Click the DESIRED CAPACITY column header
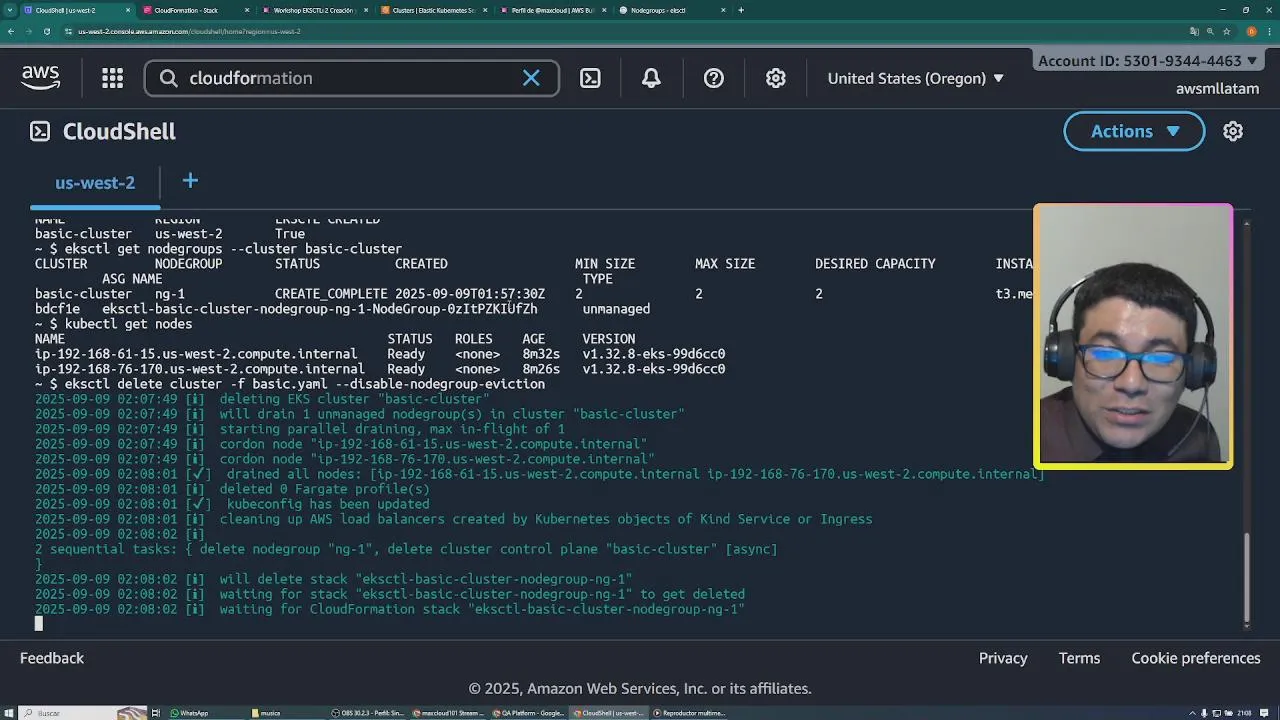1280x720 pixels. point(875,264)
